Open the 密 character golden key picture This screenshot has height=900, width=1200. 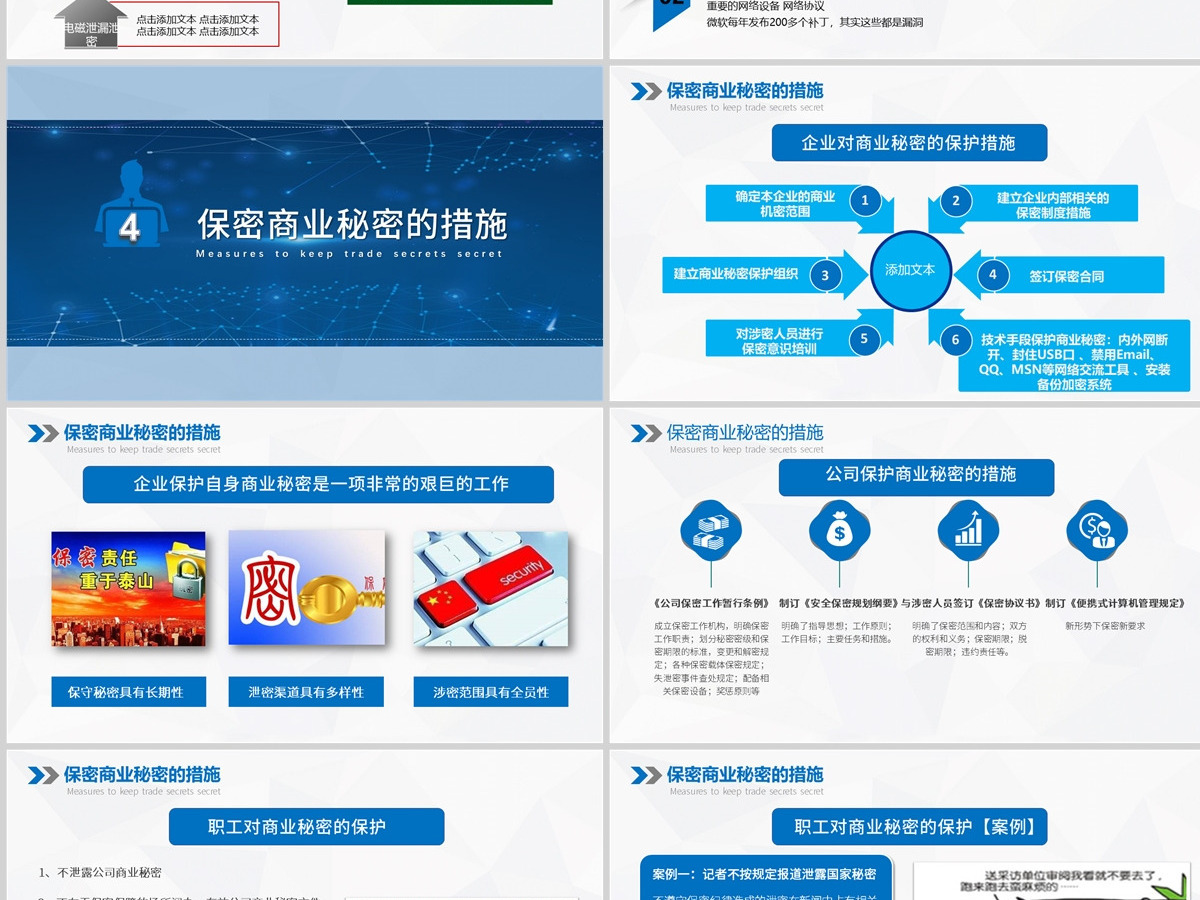click(307, 588)
